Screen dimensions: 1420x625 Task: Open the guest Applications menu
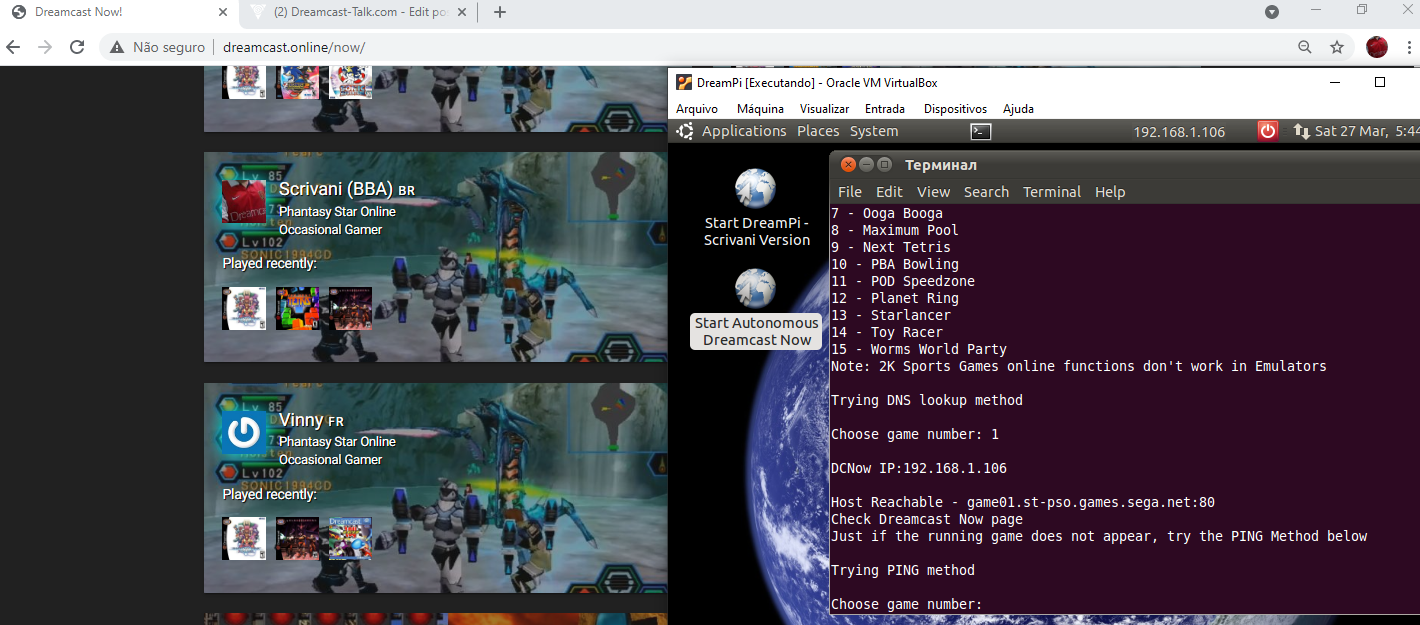click(x=744, y=131)
